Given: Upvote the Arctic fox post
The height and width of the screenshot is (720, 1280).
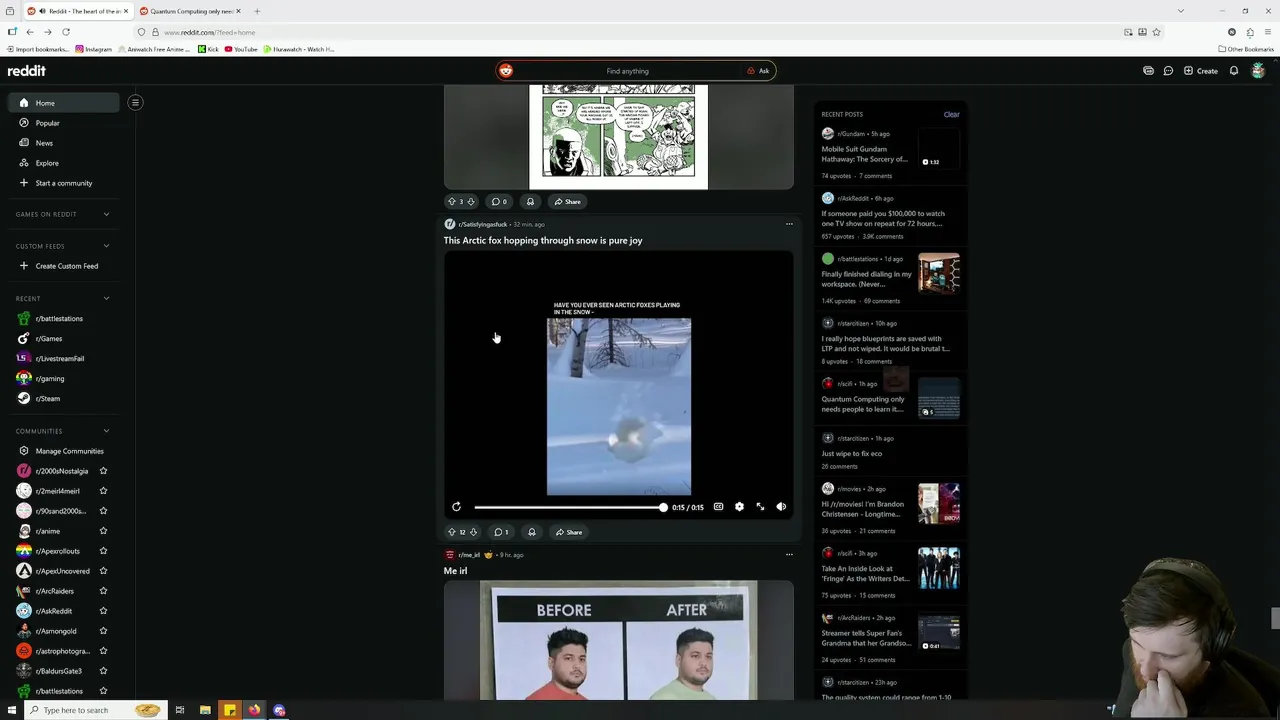Looking at the screenshot, I should (x=452, y=532).
